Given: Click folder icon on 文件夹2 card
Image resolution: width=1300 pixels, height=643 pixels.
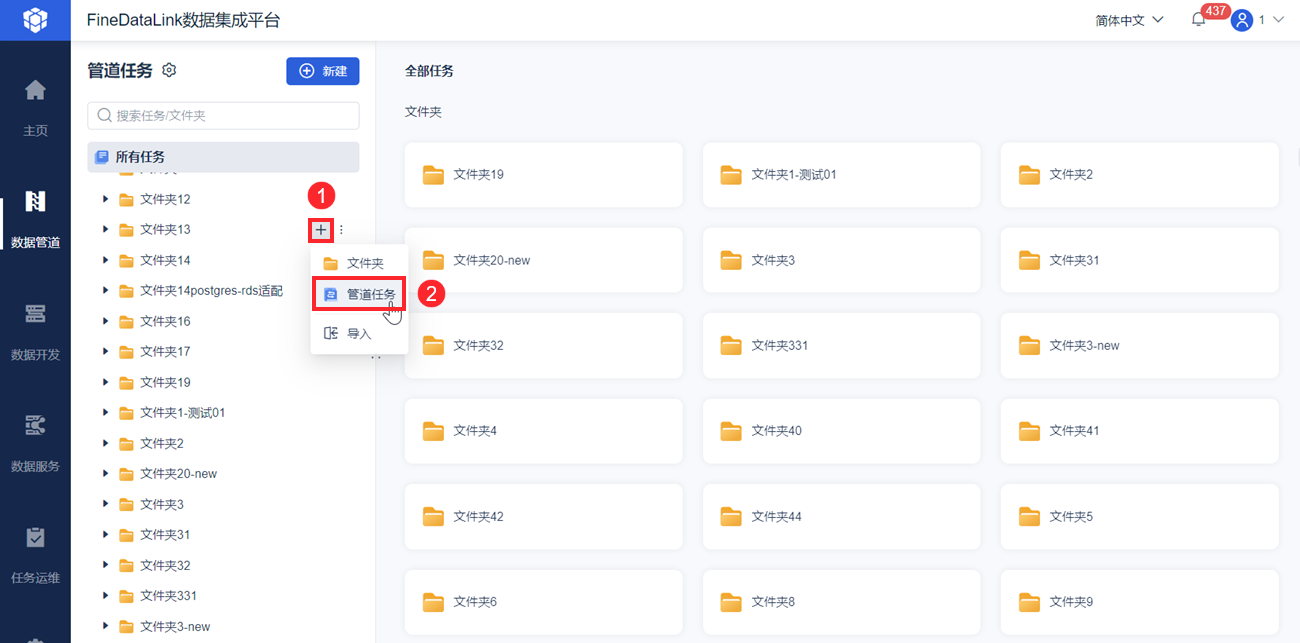Looking at the screenshot, I should (x=1030, y=175).
